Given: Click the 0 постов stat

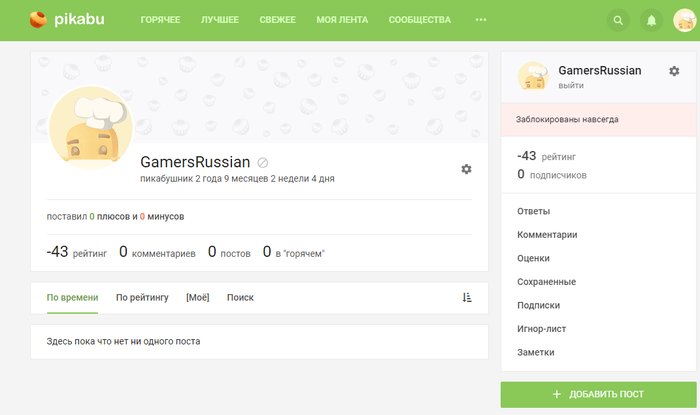Looking at the screenshot, I should pyautogui.click(x=229, y=252).
